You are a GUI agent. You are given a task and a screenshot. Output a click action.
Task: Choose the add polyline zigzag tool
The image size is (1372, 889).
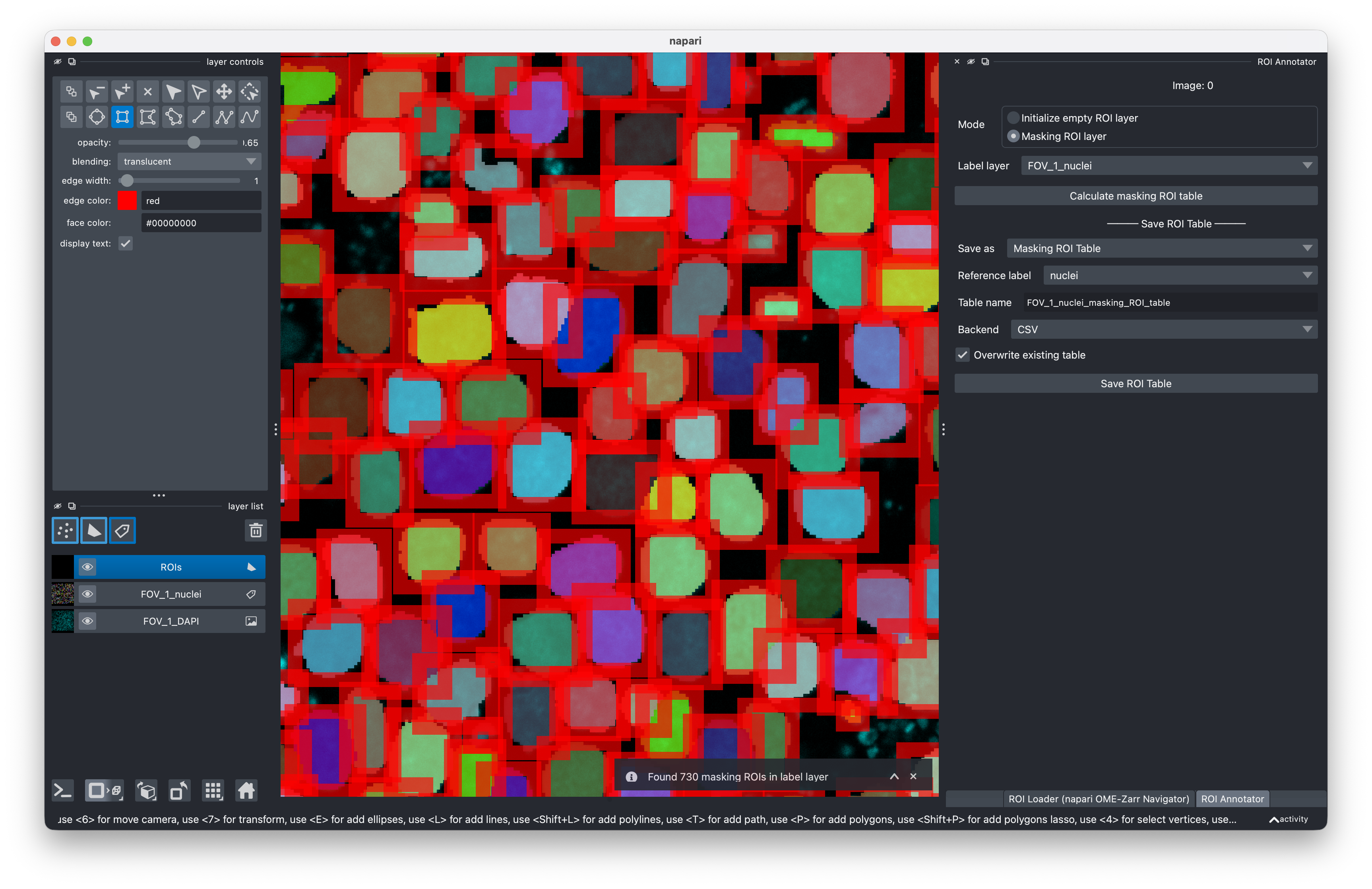pyautogui.click(x=224, y=117)
